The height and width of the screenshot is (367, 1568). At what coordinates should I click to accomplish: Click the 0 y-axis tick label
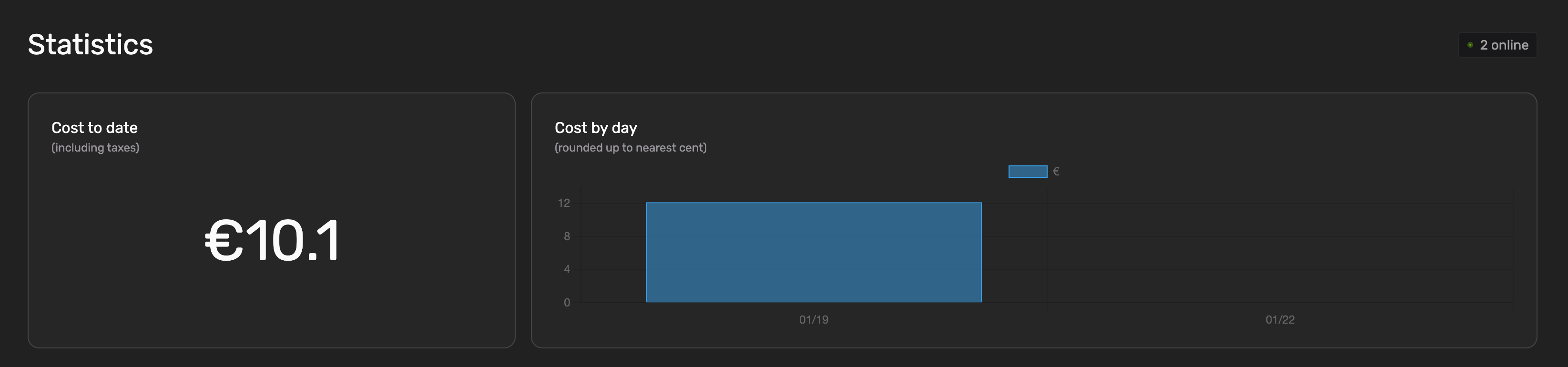567,303
